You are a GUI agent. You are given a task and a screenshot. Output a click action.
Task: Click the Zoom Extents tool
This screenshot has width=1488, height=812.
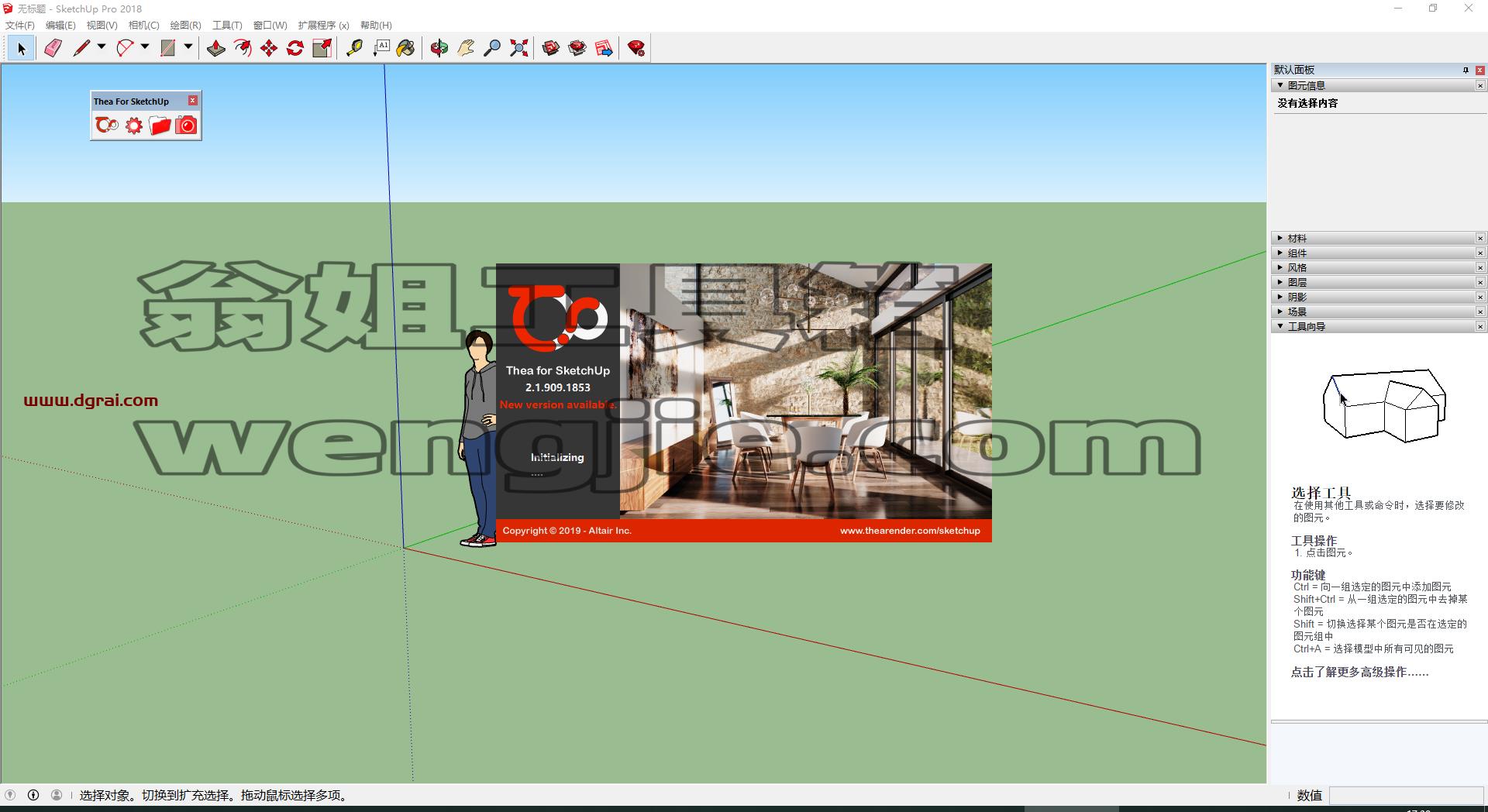518,49
